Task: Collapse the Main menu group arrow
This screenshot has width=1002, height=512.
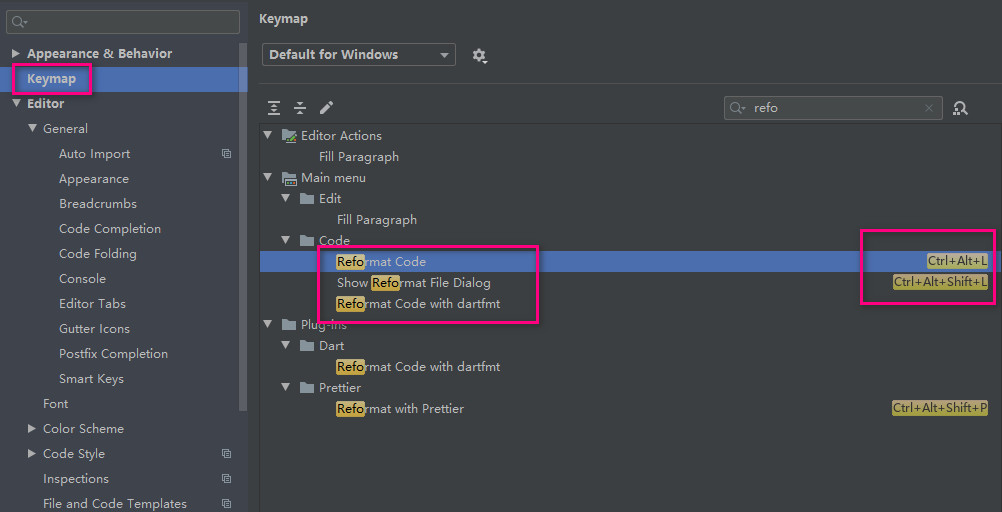Action: pos(268,178)
